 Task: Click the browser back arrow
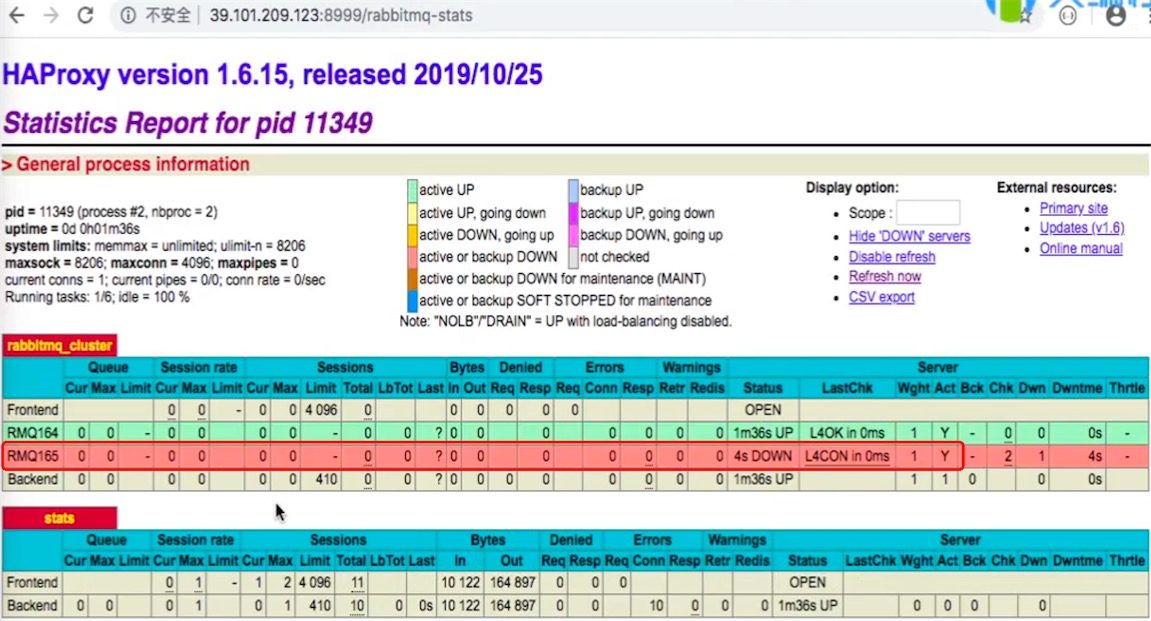coord(16,15)
